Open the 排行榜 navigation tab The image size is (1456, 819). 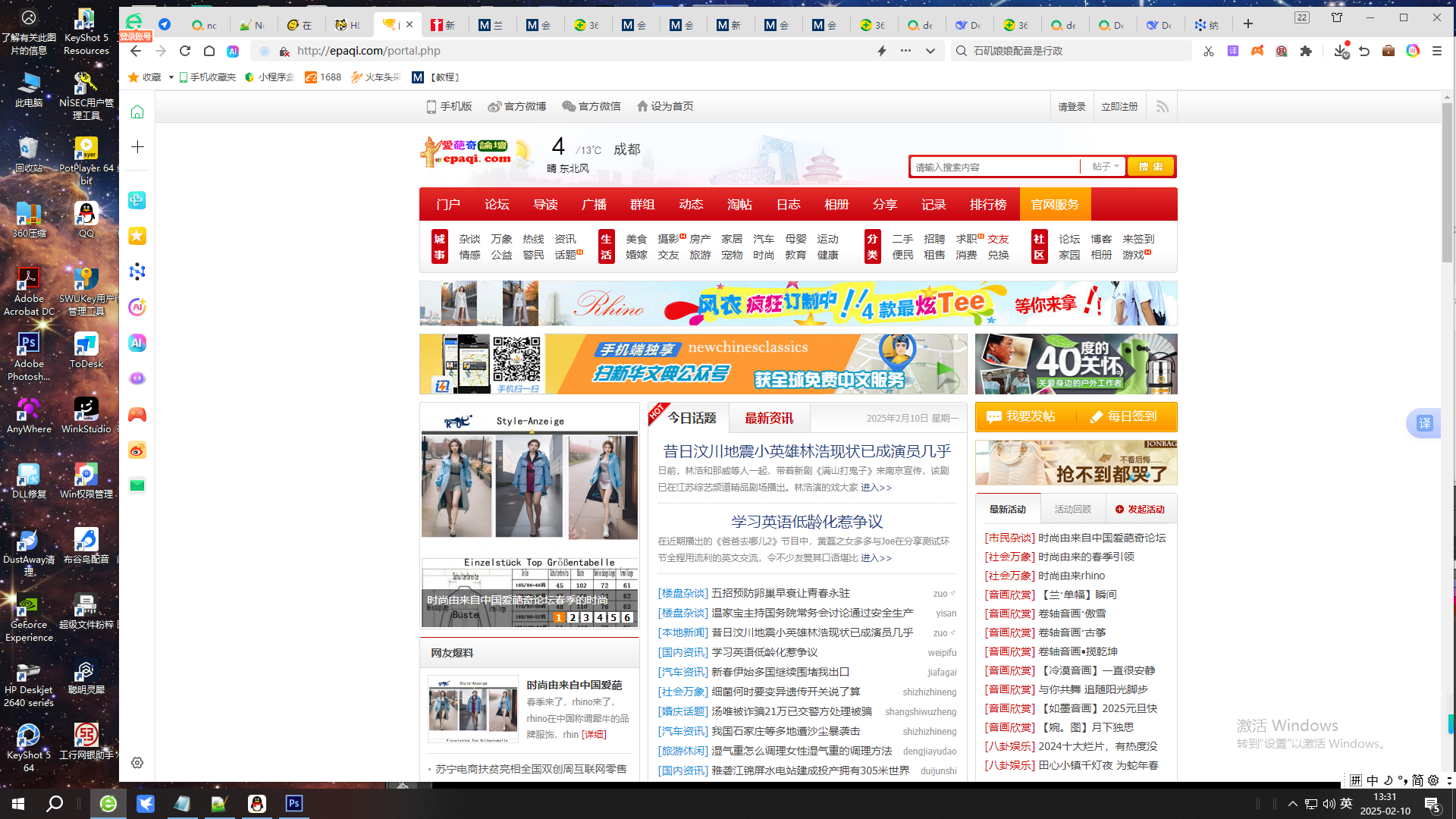[988, 205]
